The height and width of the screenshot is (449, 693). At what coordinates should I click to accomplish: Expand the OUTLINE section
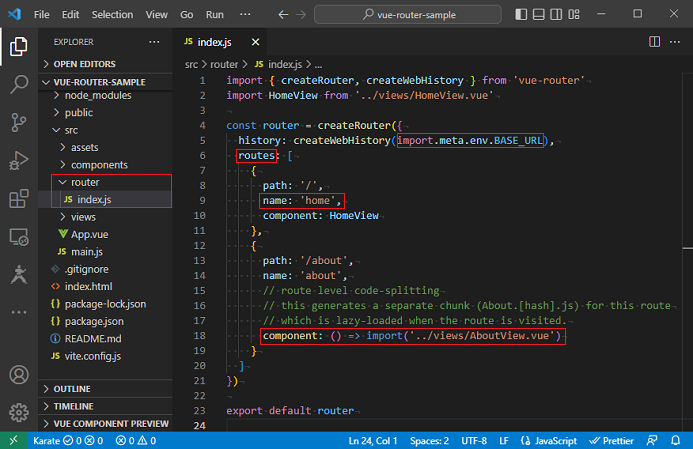point(105,389)
